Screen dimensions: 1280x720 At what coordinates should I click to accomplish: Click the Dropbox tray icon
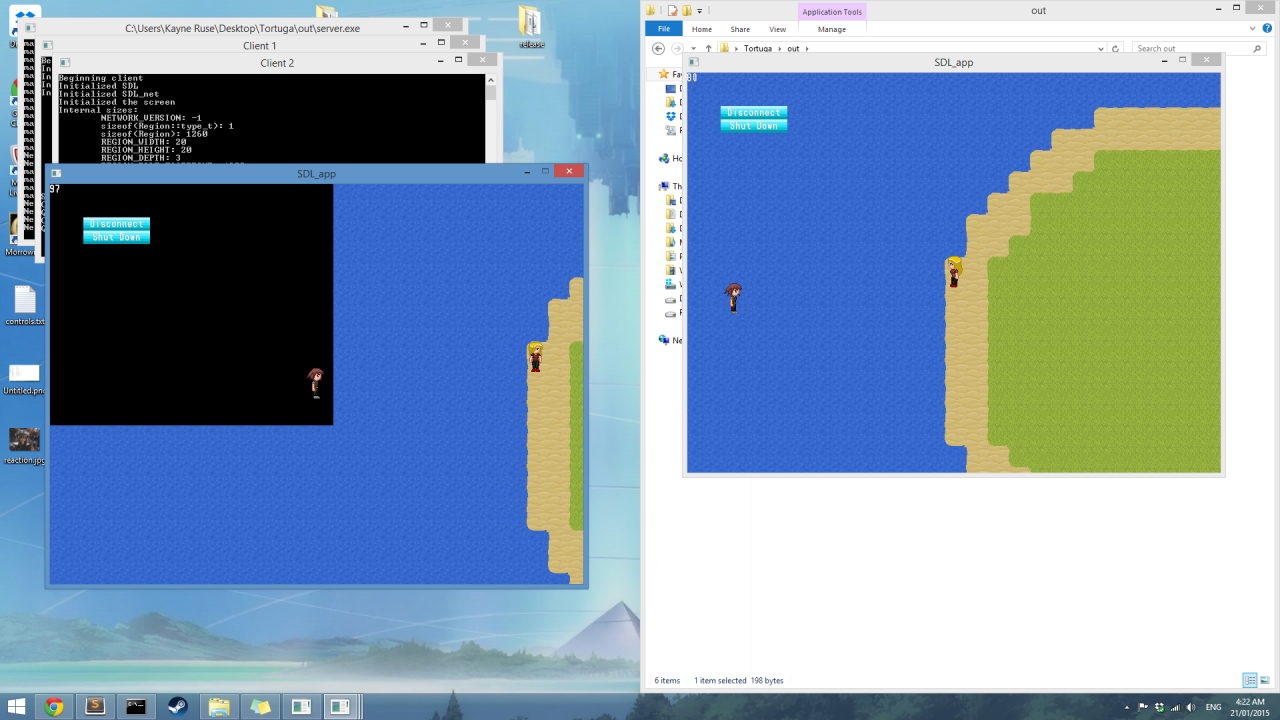[1158, 707]
